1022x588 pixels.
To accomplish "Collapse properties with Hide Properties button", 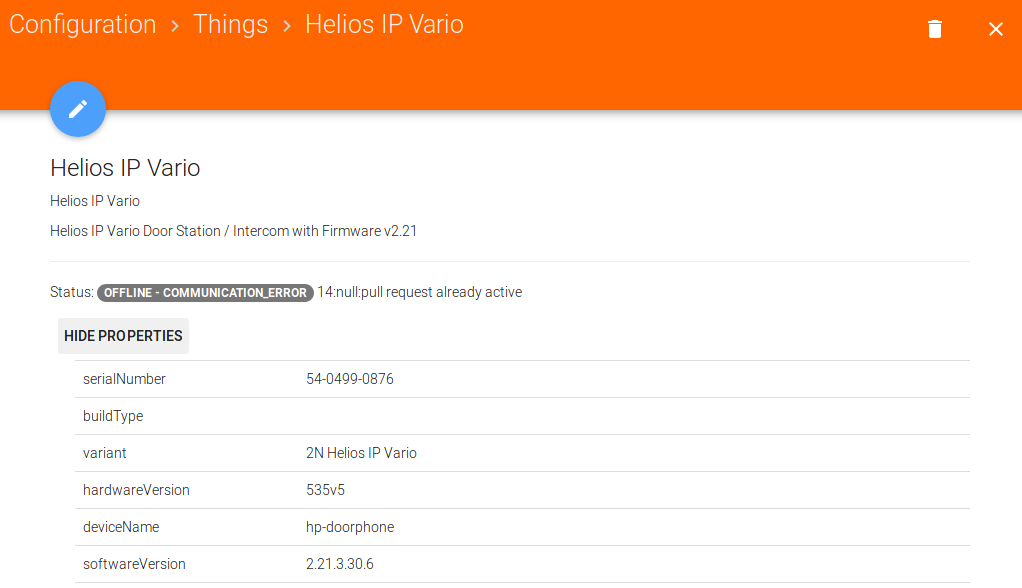I will 123,336.
